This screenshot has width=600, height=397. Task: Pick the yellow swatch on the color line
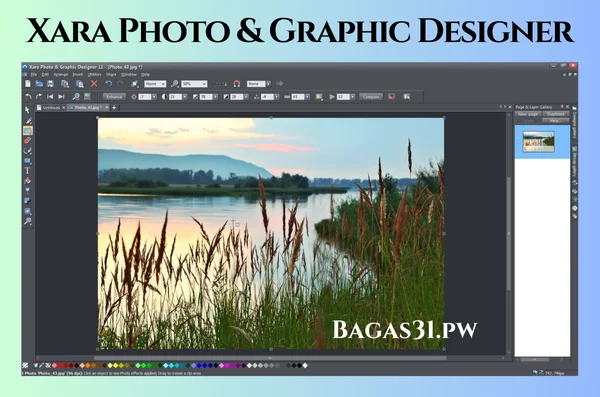pyautogui.click(x=116, y=366)
